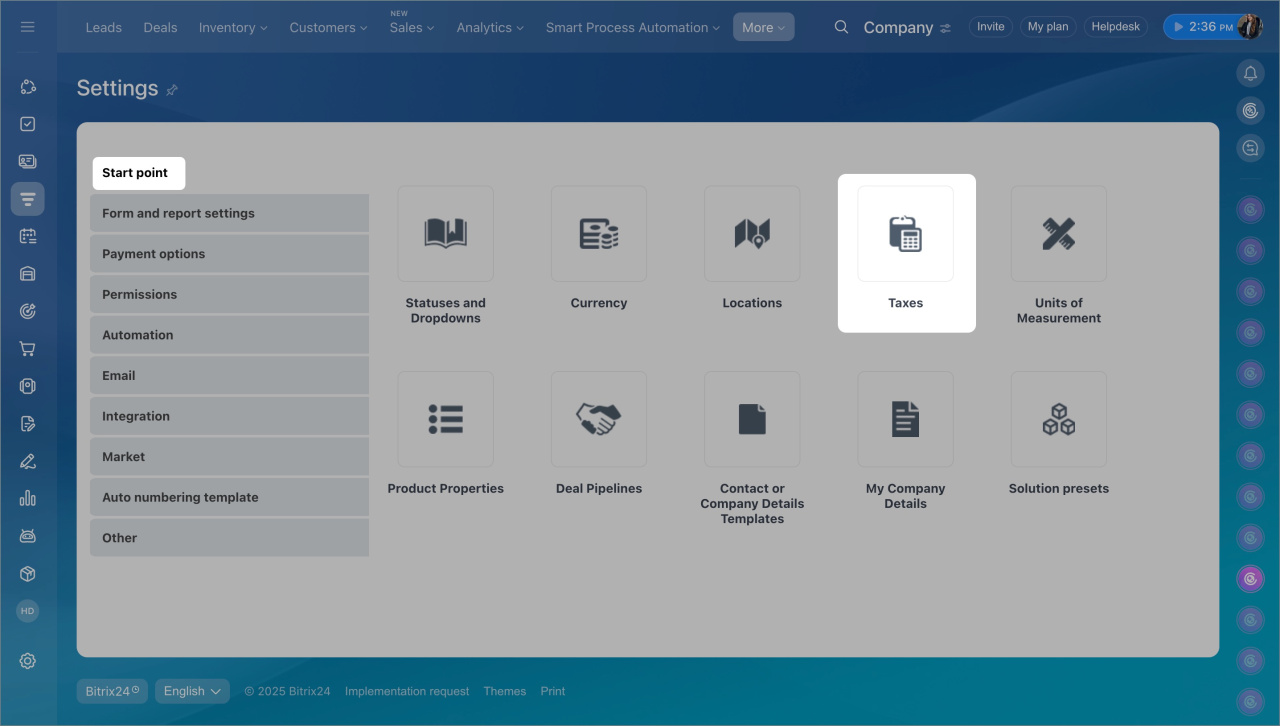Screen dimensions: 1280x726
Task: Open notifications bell in right panel
Action: coord(1249,73)
